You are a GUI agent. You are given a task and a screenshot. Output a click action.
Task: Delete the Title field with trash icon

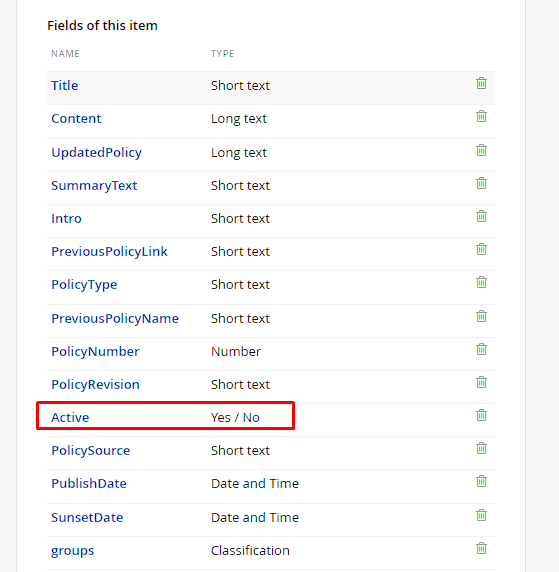pyautogui.click(x=481, y=83)
